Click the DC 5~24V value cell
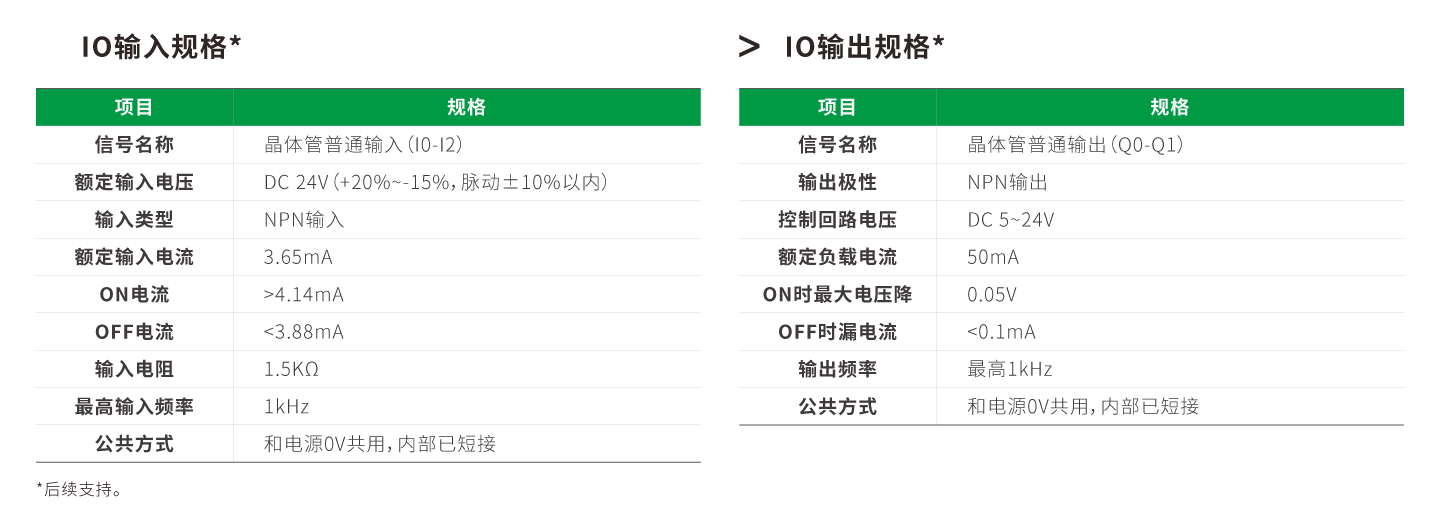1440x519 pixels. [1010, 220]
